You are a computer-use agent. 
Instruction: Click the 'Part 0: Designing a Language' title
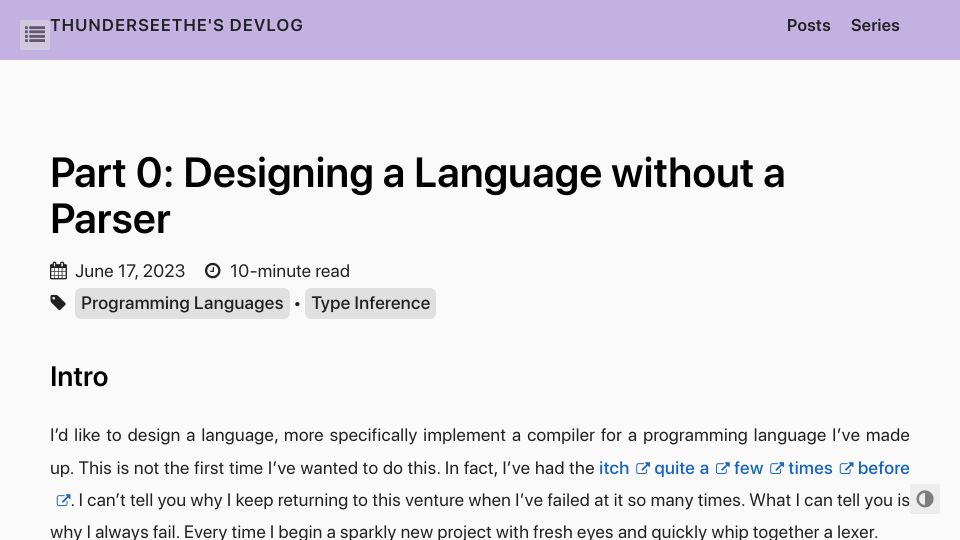click(418, 196)
